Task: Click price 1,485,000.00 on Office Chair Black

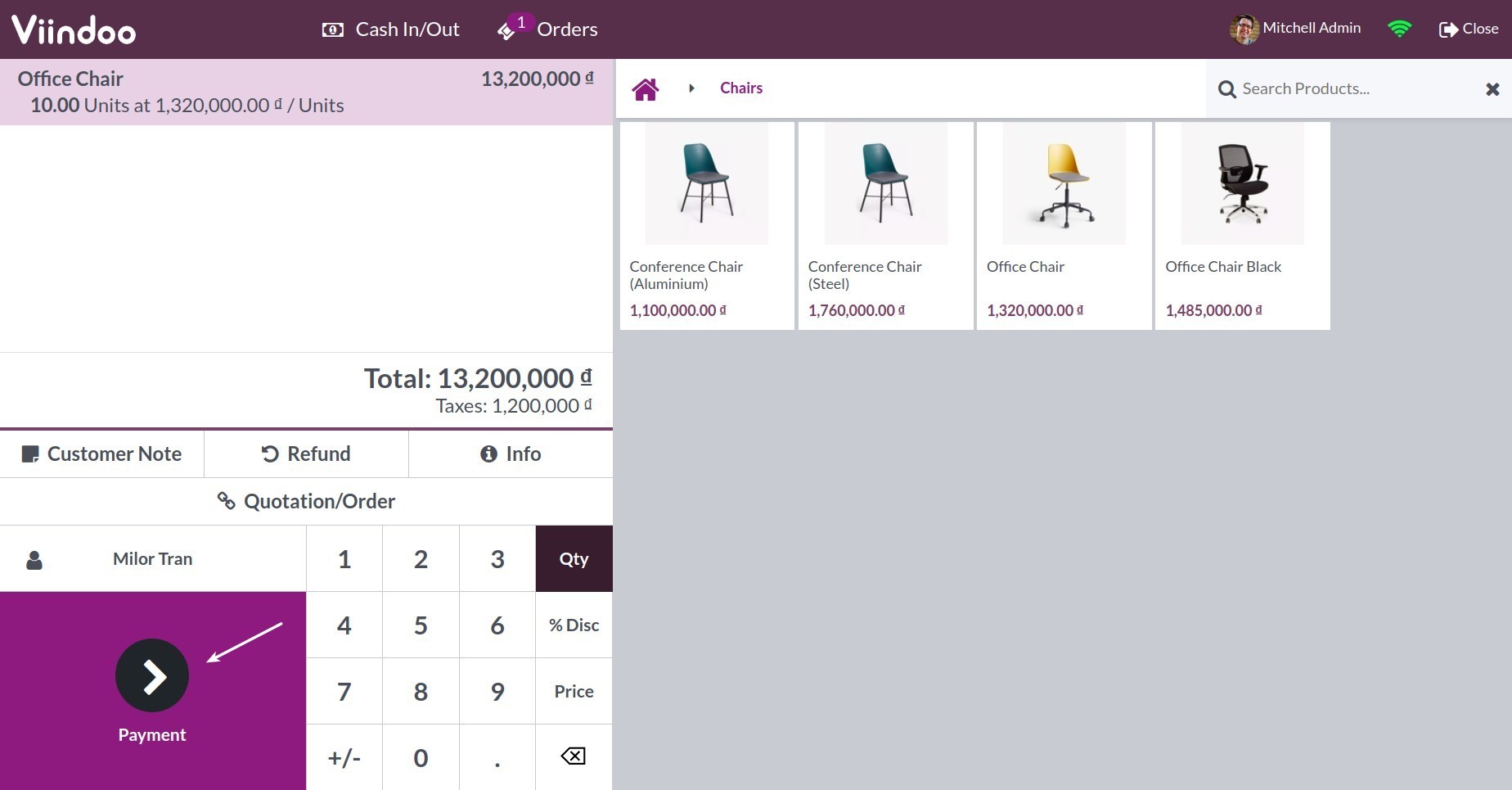Action: coord(1213,310)
